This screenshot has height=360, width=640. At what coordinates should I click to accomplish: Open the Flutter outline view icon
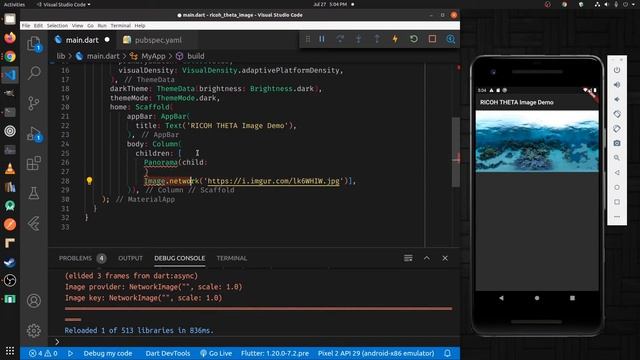pyautogui.click(x=34, y=223)
